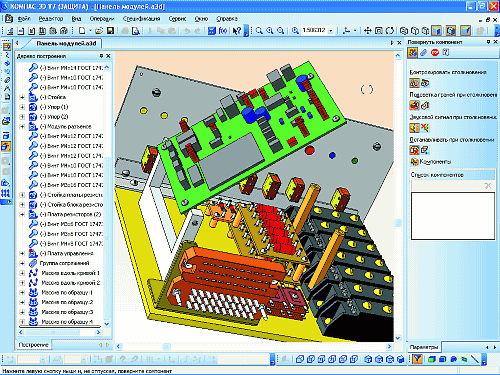The height and width of the screenshot is (375, 500).
Task: Click the Zoom window magnifier icon
Action: (259, 31)
